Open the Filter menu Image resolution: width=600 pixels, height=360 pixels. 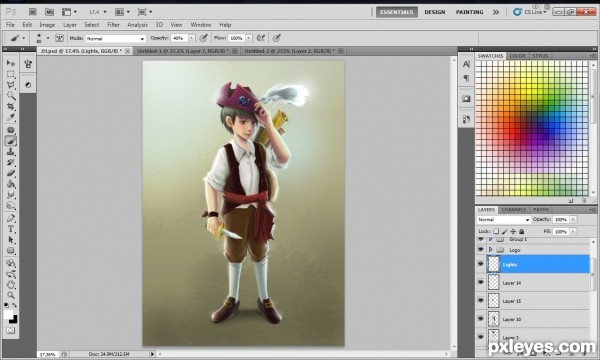click(113, 25)
